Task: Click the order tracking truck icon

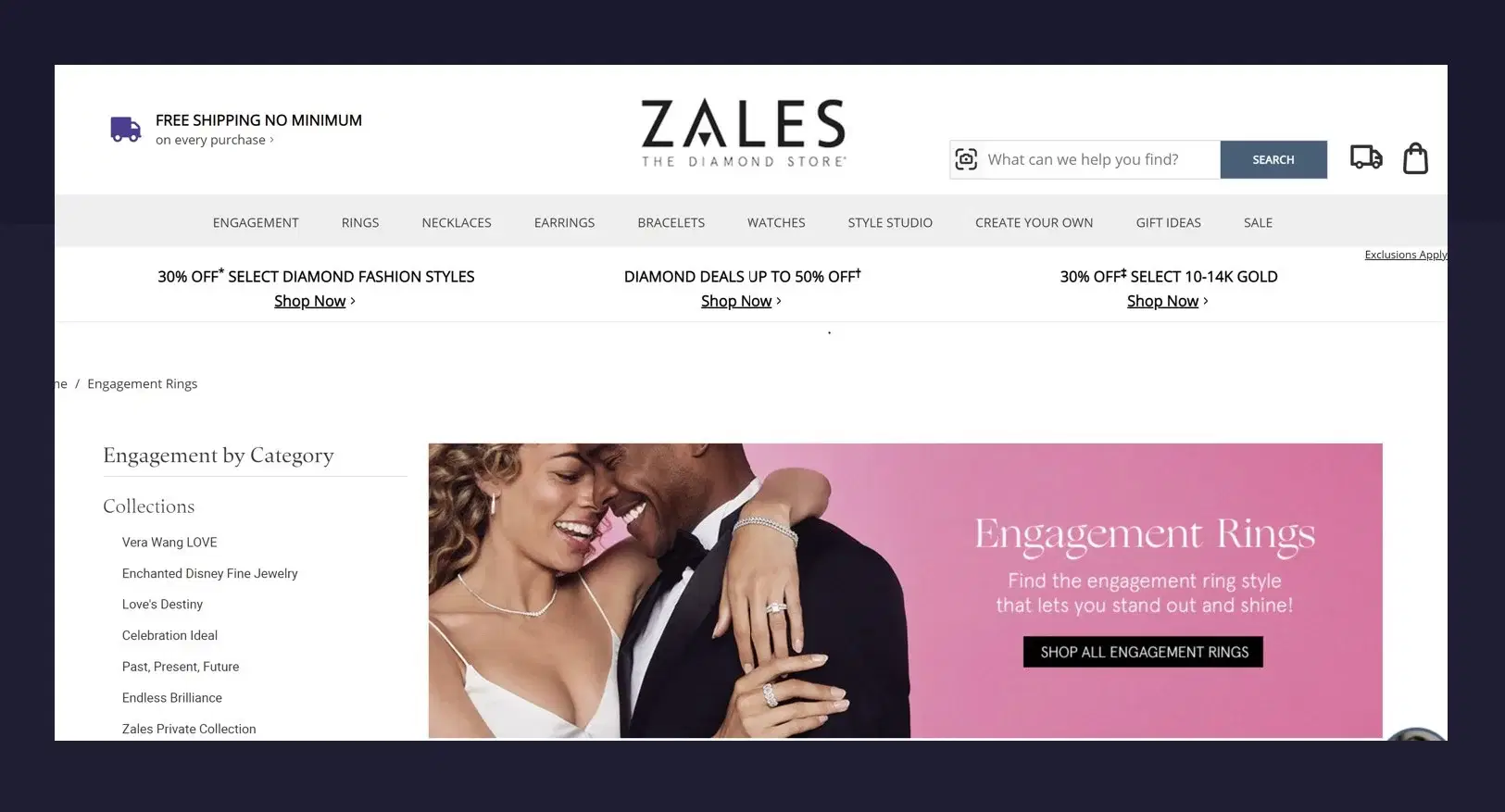Action: [1366, 157]
